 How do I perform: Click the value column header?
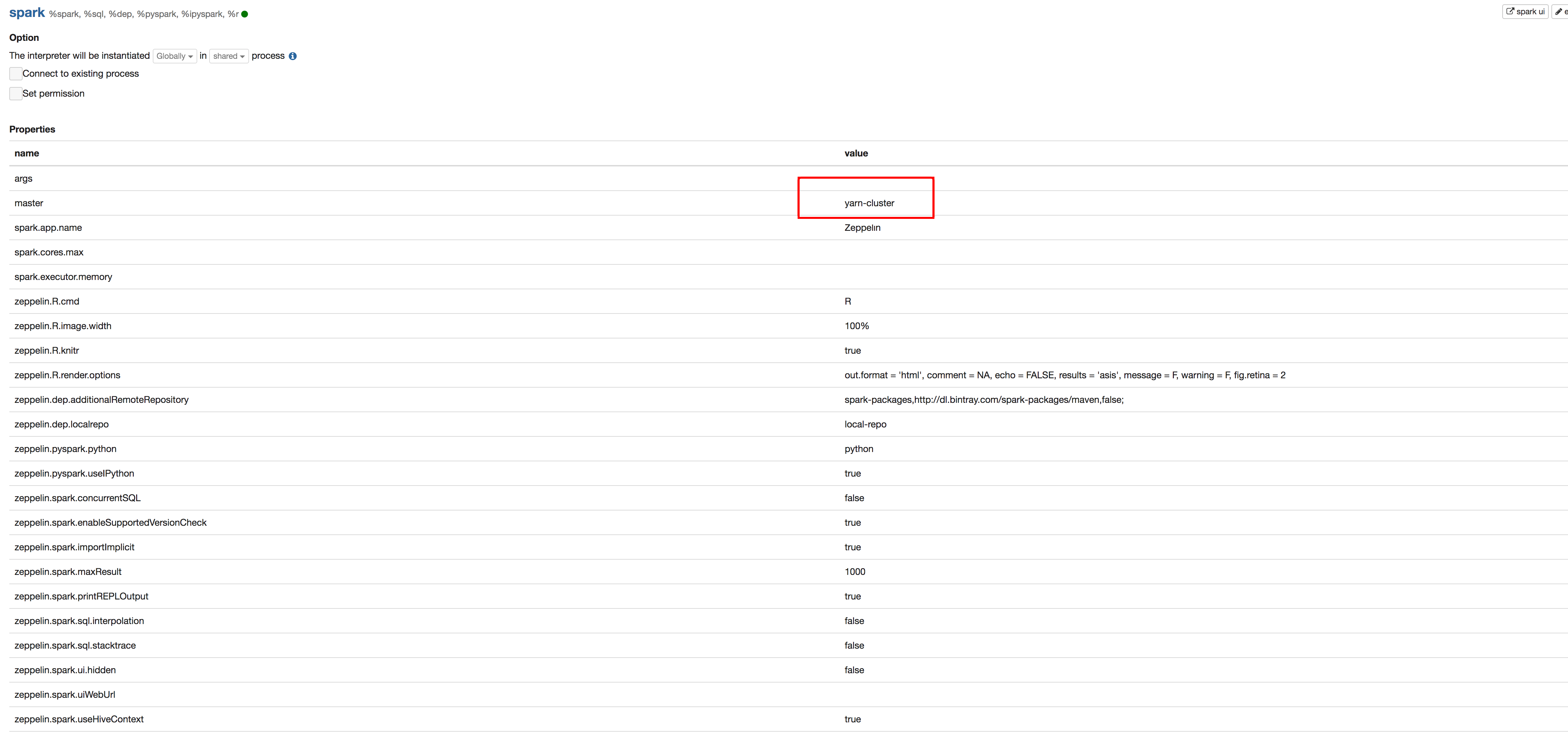(x=856, y=153)
